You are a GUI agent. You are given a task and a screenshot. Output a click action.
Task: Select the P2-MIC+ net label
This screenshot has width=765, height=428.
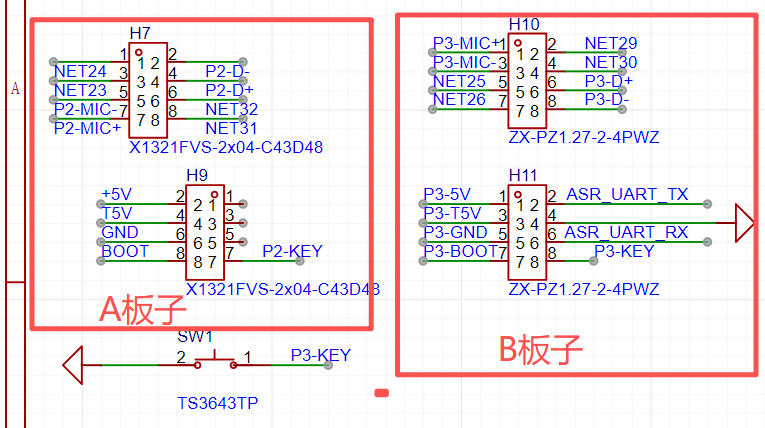click(87, 128)
